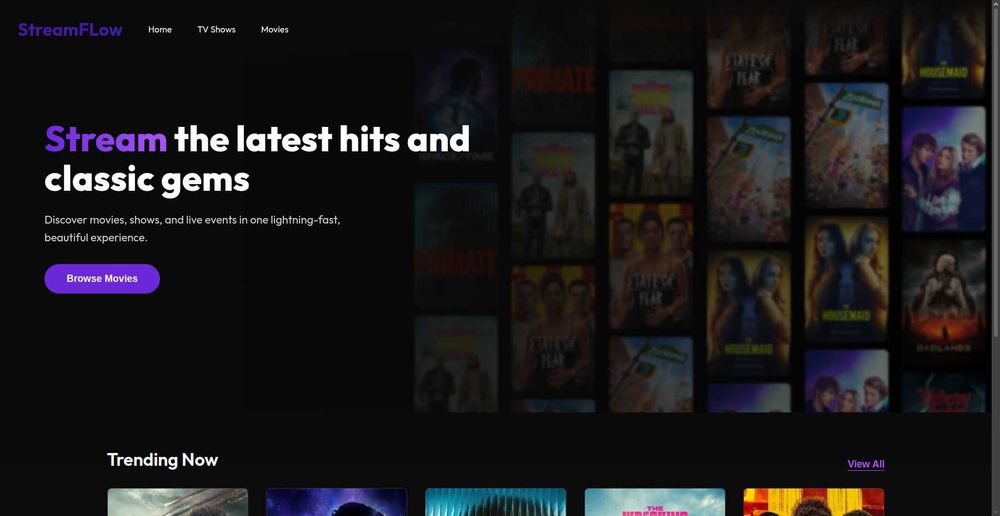
Task: Open the trending card with the pink "THE" title
Action: click(655, 502)
